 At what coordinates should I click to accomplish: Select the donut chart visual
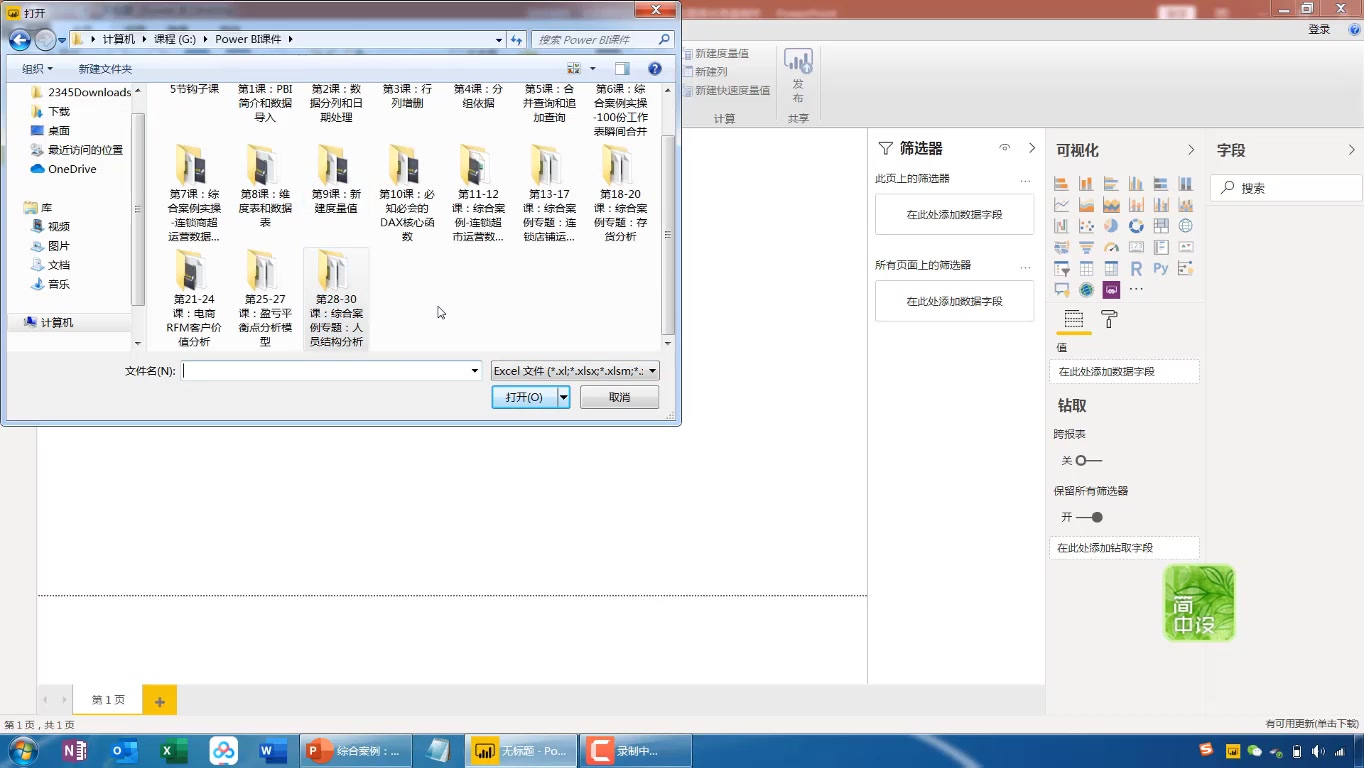click(x=1136, y=226)
